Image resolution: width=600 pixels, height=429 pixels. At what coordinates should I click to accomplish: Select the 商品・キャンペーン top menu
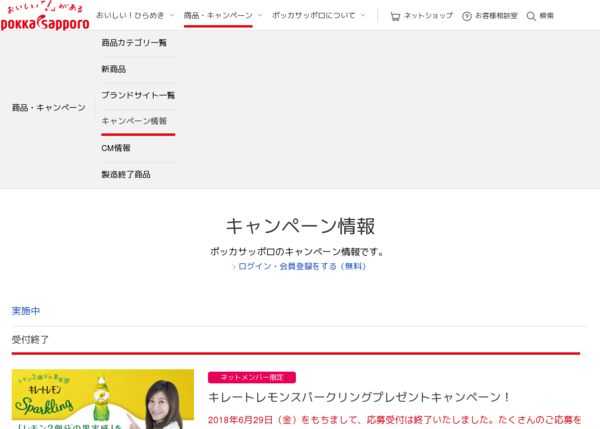point(218,15)
